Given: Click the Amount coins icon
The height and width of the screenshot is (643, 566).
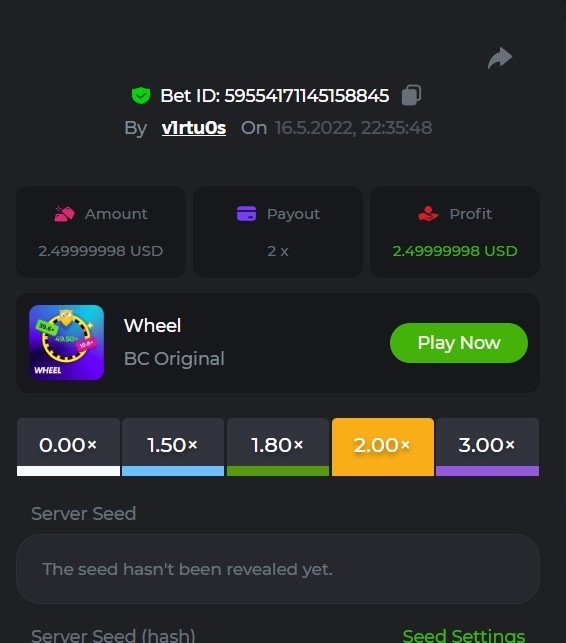Looking at the screenshot, I should coord(64,214).
